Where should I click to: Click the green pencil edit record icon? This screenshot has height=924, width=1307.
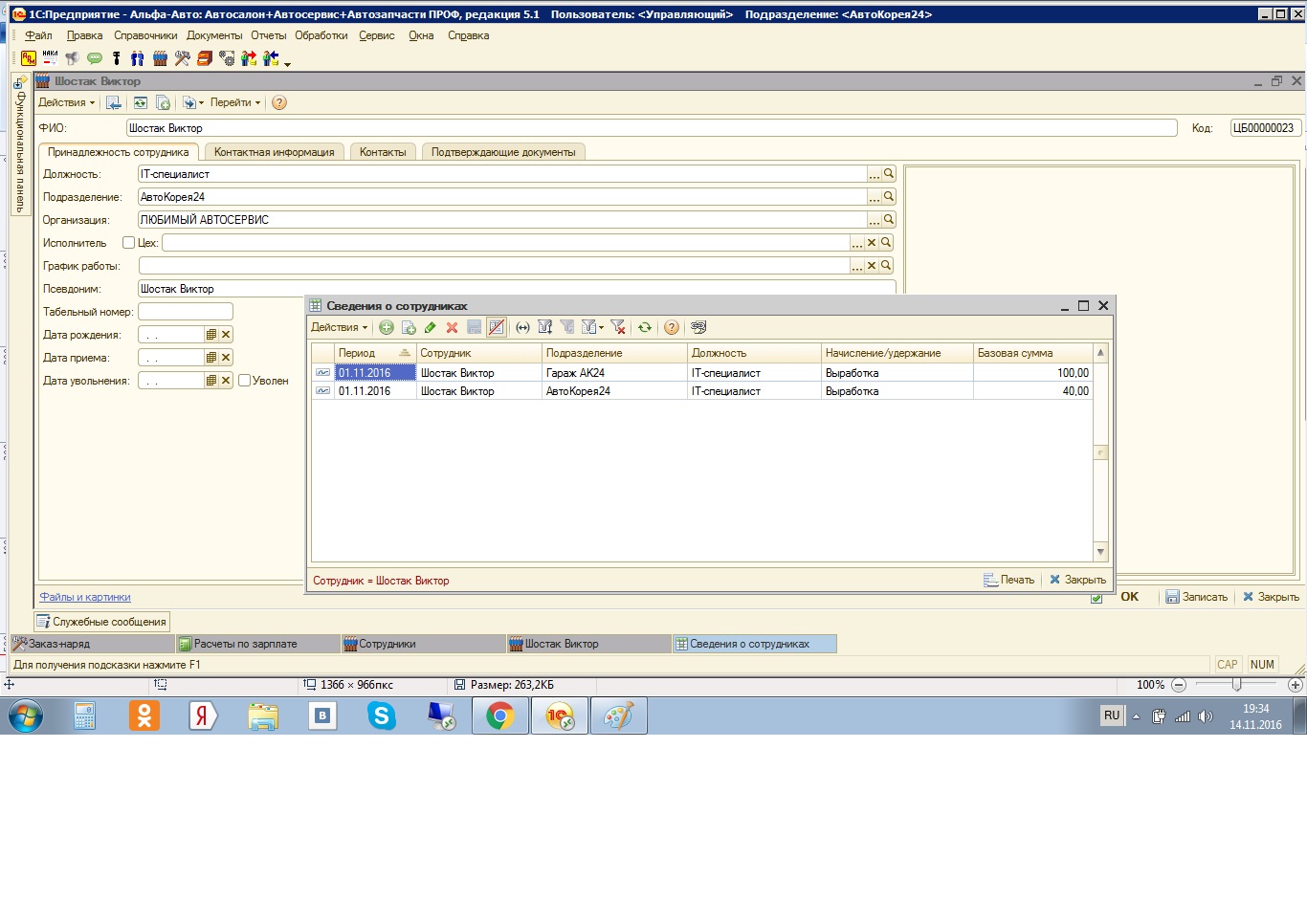[x=430, y=327]
